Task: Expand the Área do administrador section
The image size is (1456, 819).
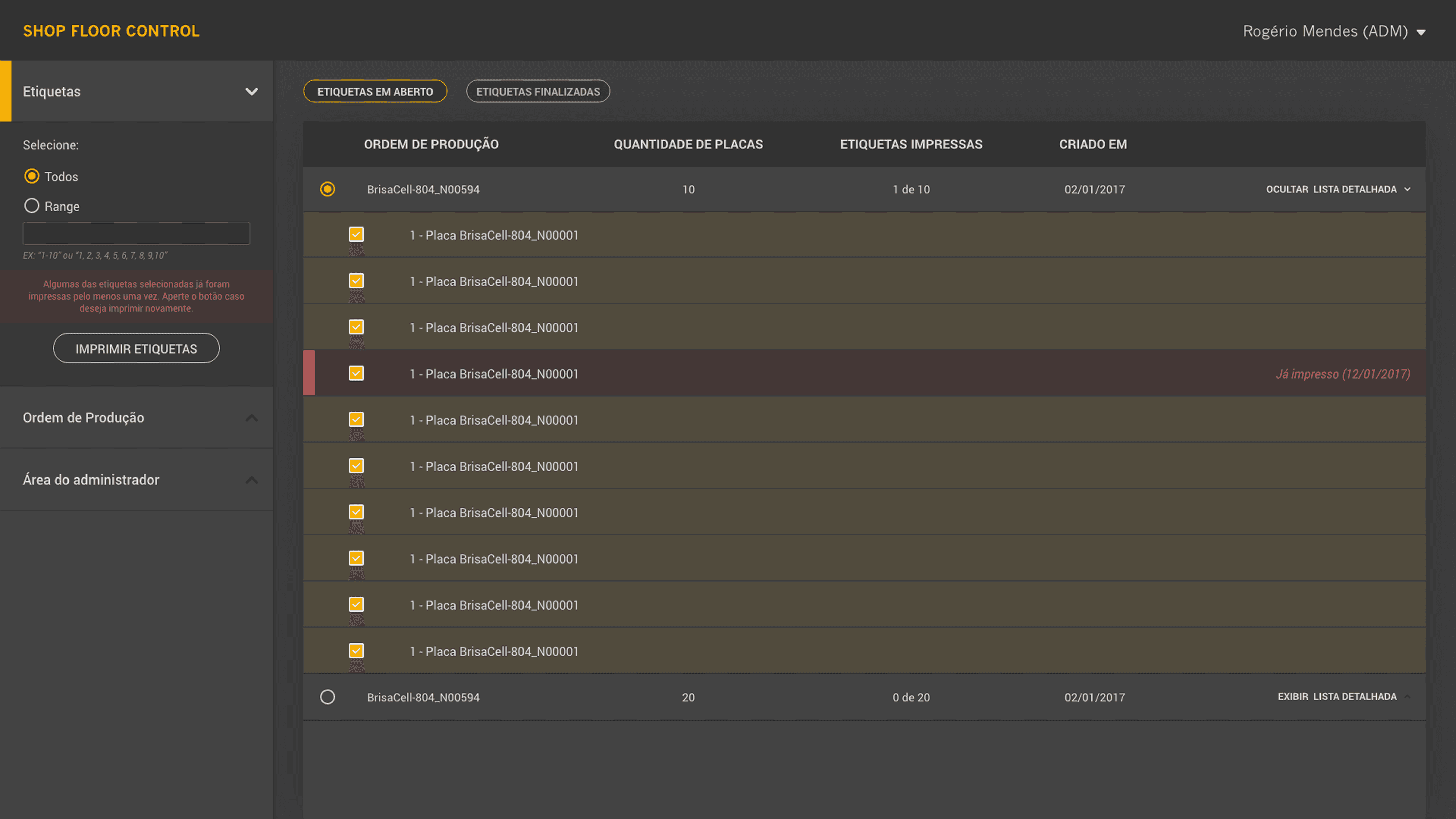Action: click(252, 480)
